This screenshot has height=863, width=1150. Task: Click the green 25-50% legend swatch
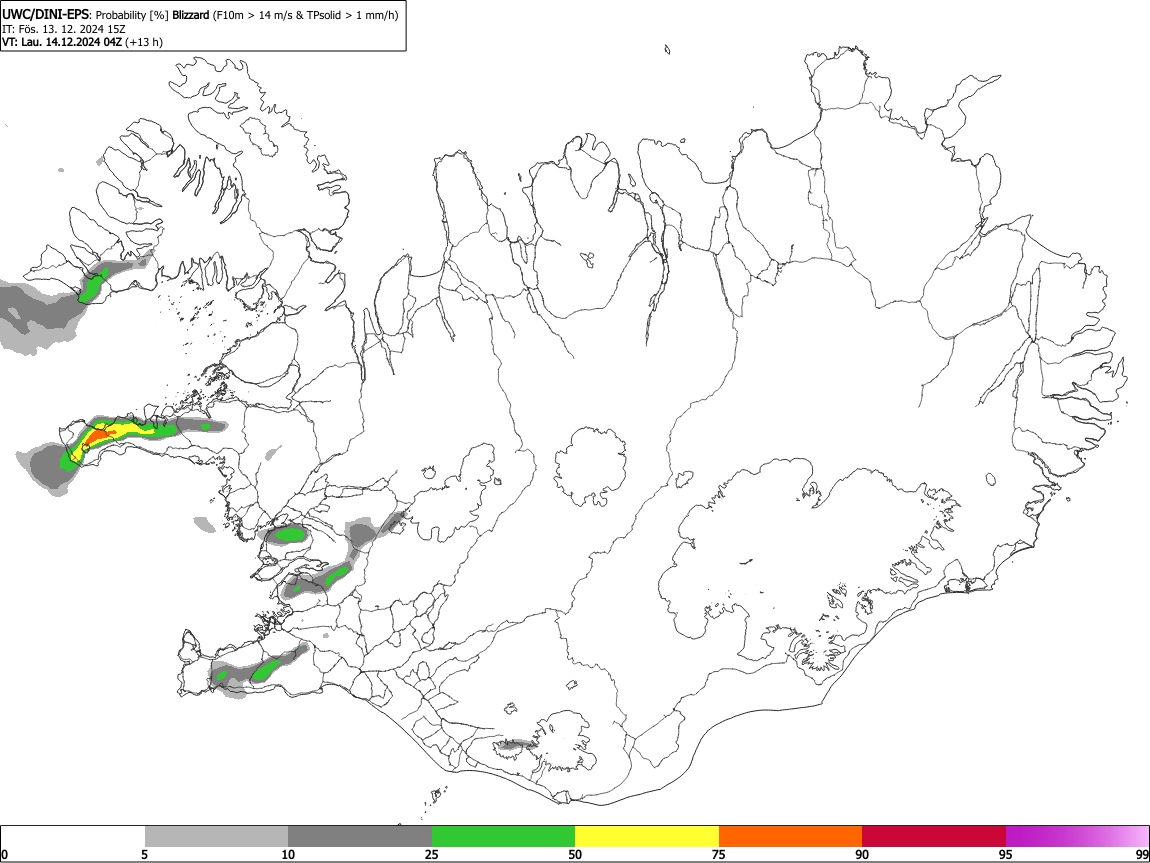(503, 837)
